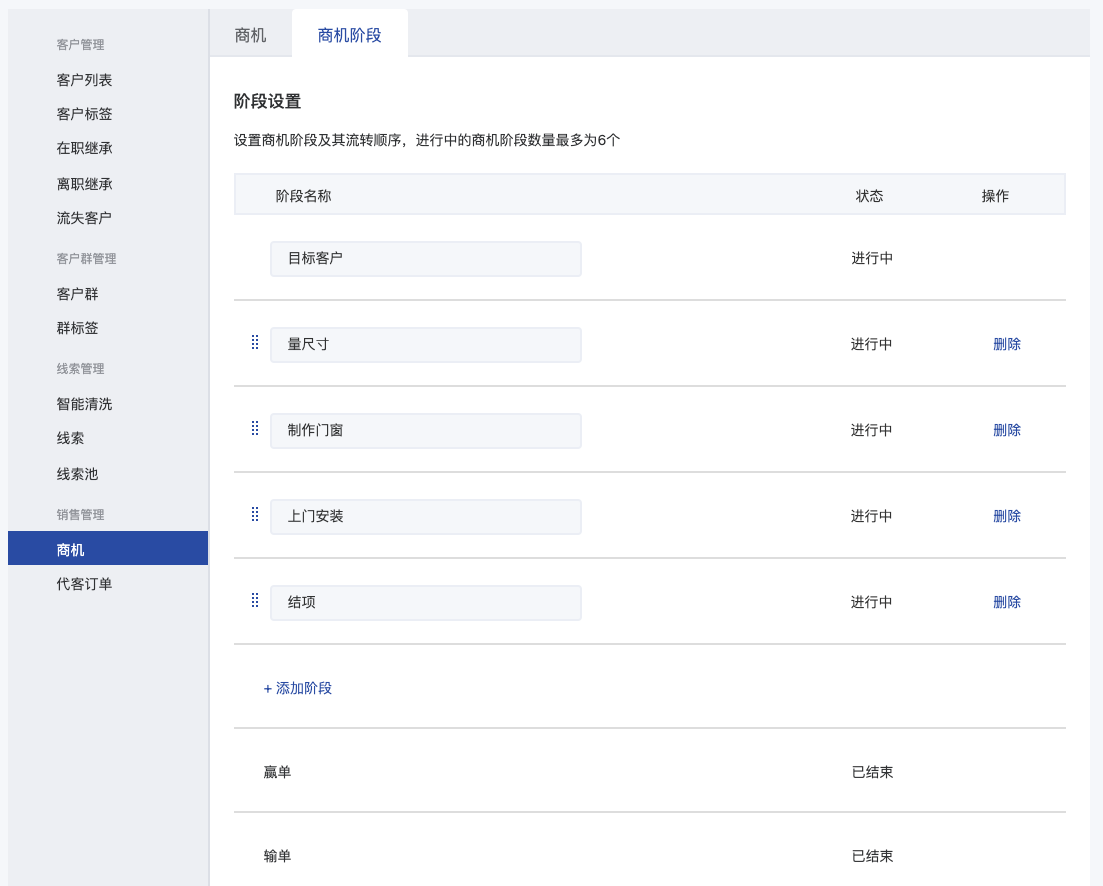
Task: Click drag handle beside 制作门窗 stage
Action: (255, 428)
